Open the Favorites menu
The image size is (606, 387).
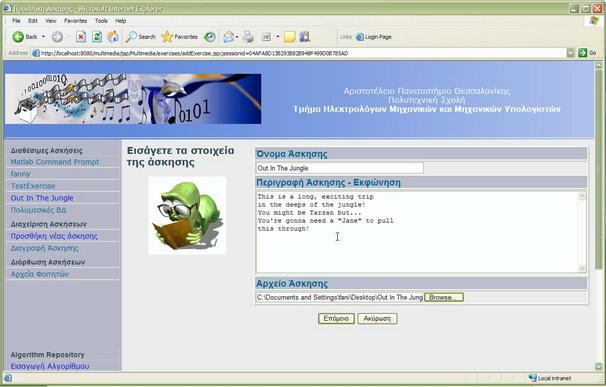coord(75,20)
